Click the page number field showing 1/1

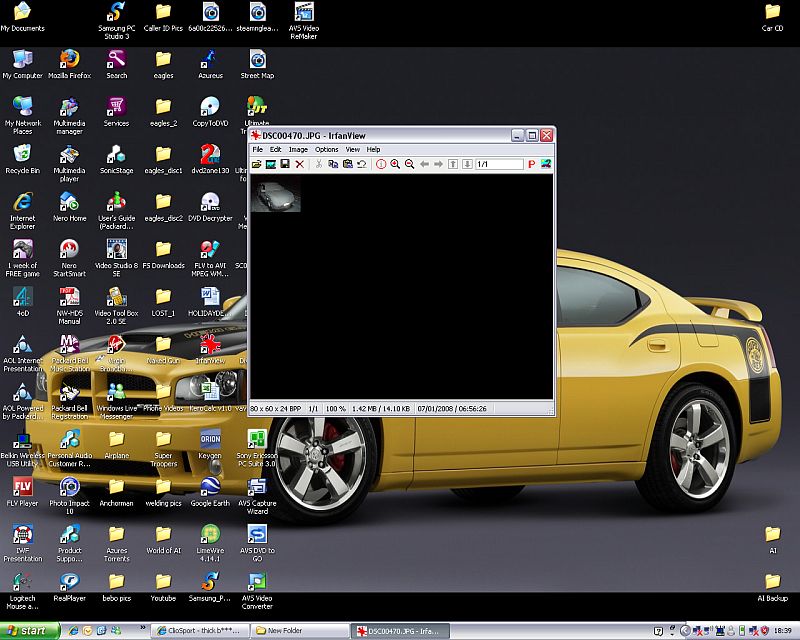coord(498,164)
